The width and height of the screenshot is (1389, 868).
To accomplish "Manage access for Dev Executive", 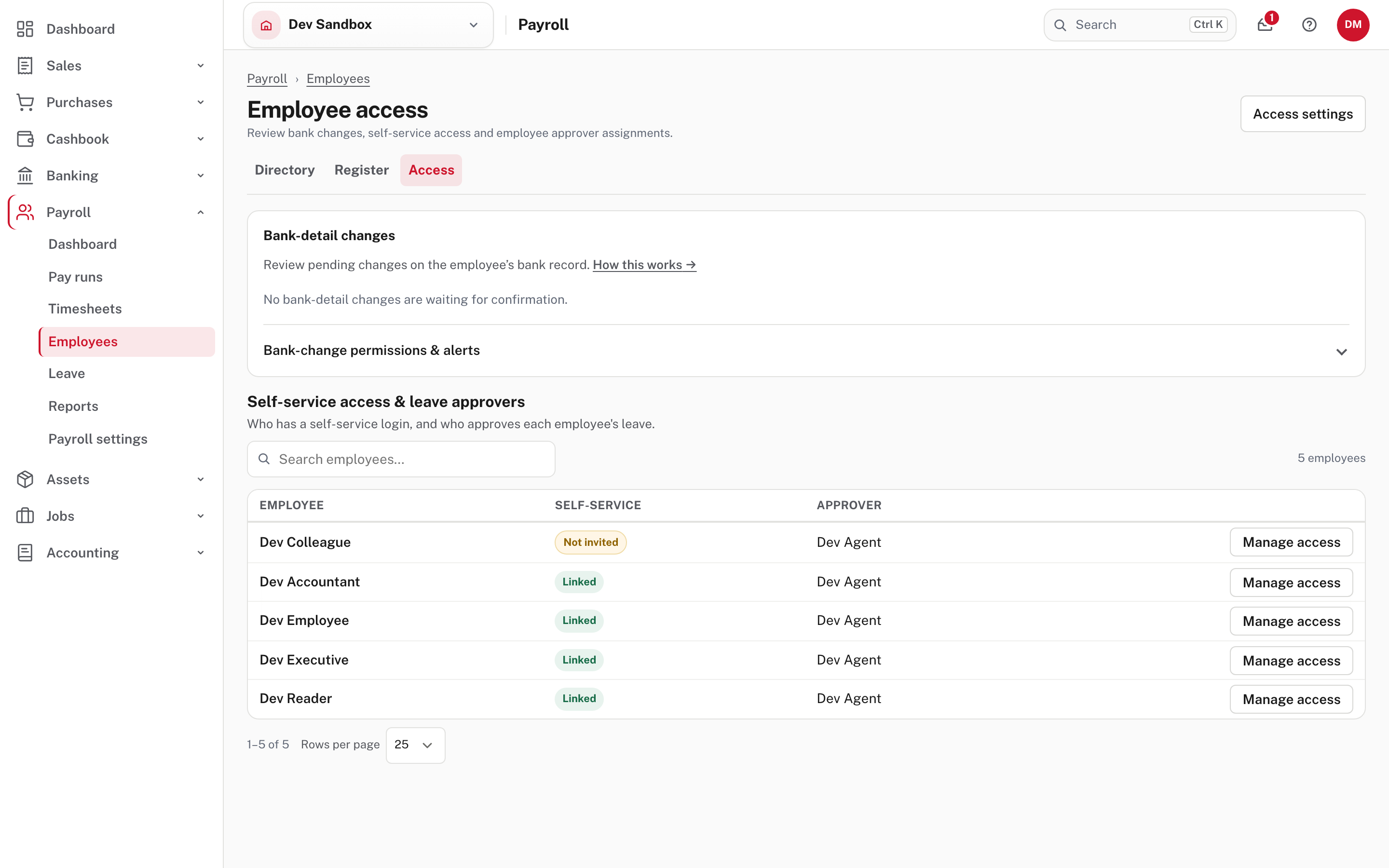I will [1292, 661].
